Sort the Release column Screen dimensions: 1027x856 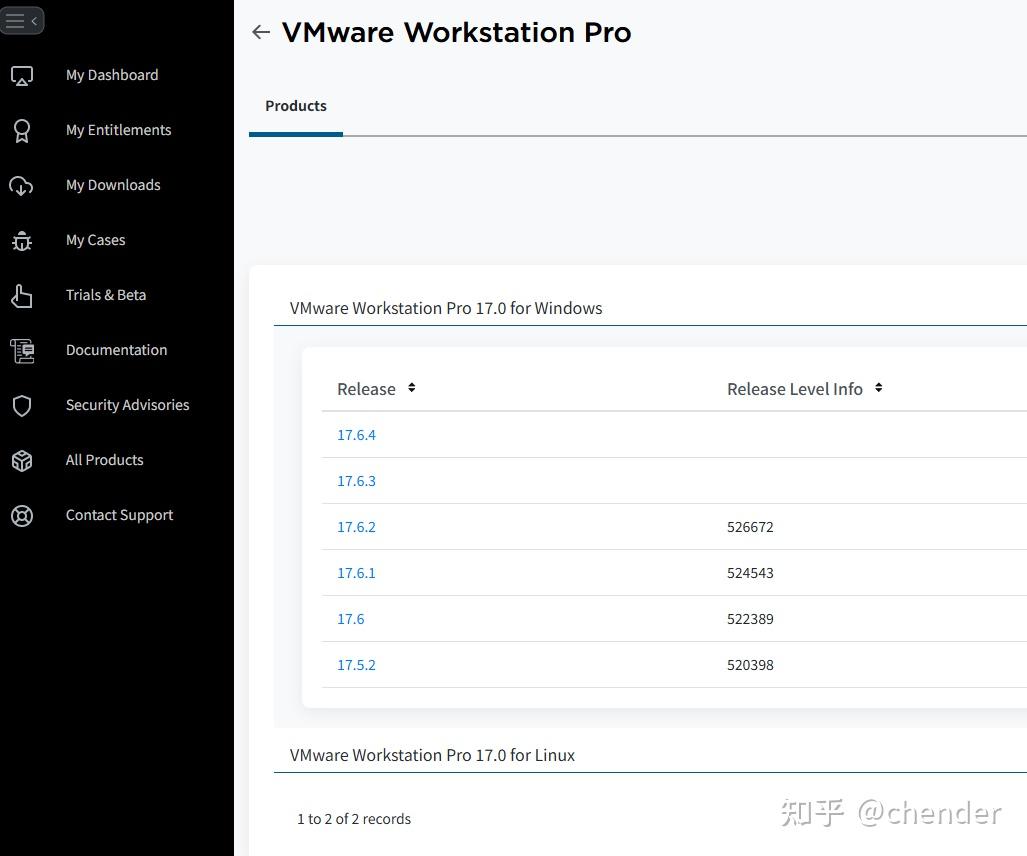410,388
